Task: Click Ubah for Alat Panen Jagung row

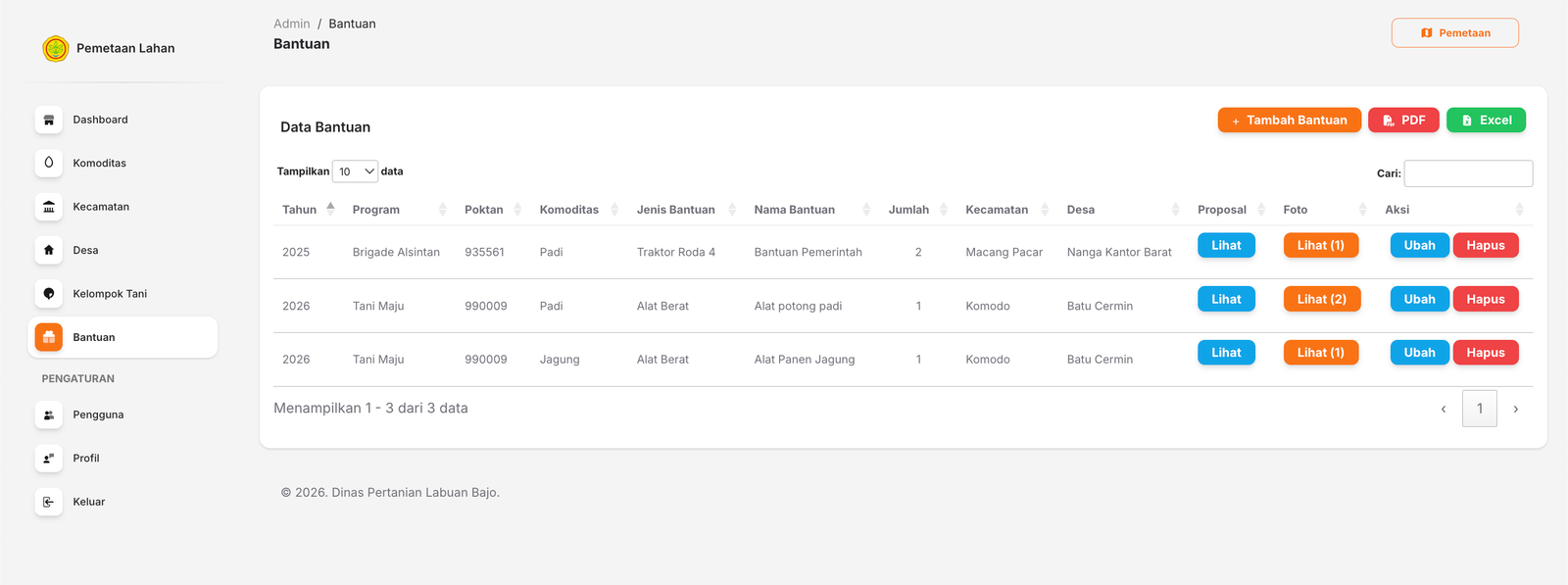Action: tap(1419, 353)
